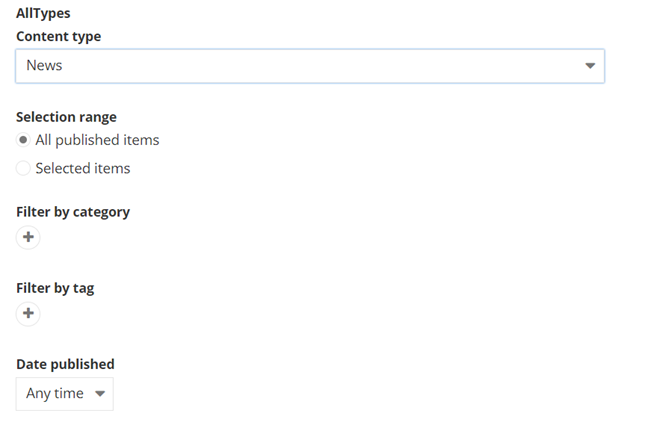650x428 pixels.
Task: Click the Filter by tag label
Action: pyautogui.click(x=55, y=288)
